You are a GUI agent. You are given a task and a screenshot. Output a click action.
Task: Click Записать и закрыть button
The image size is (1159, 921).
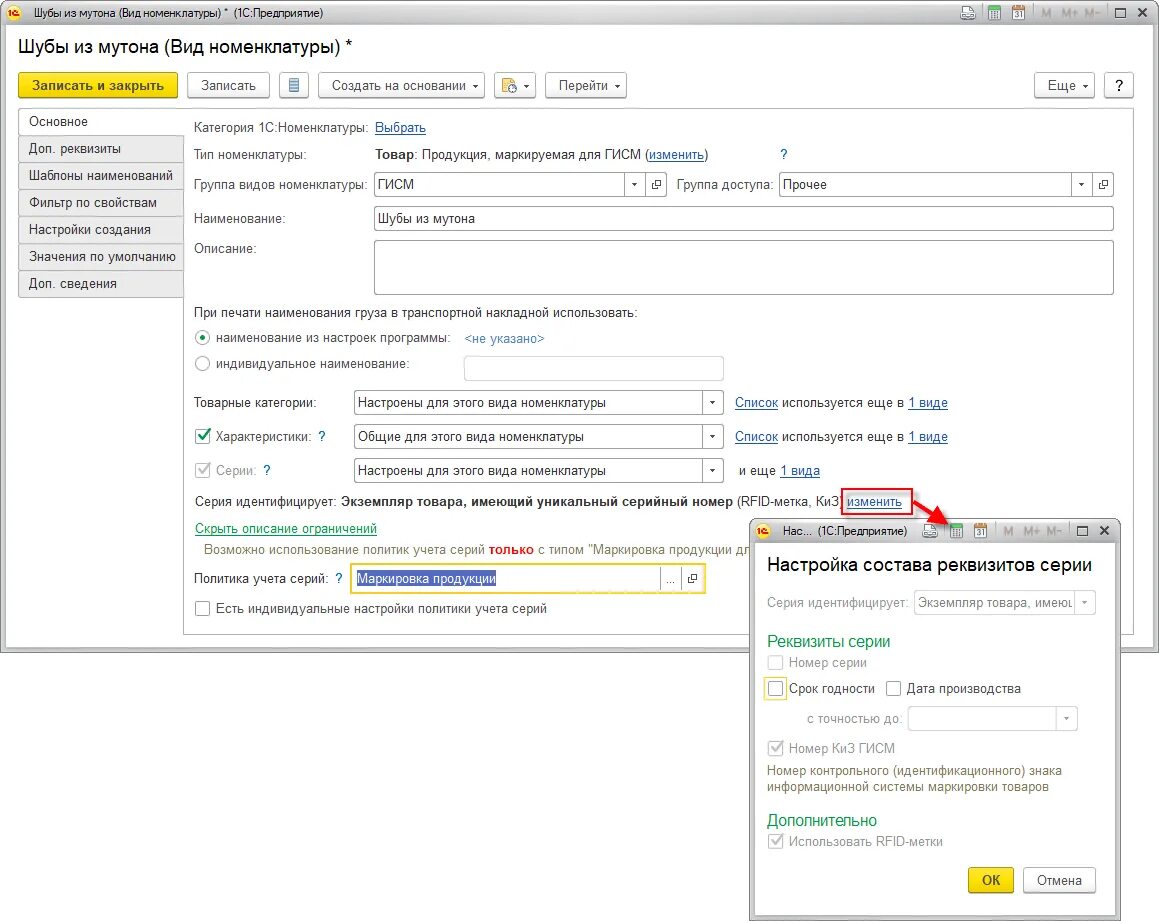98,86
